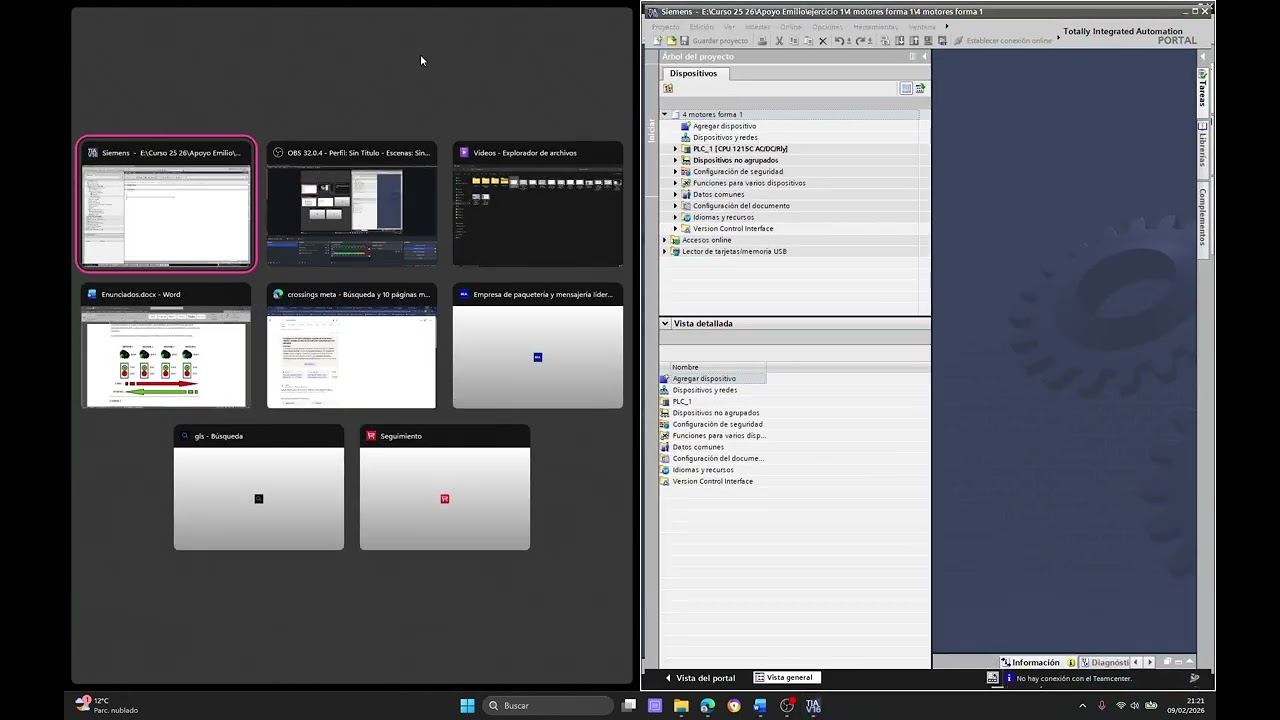Image resolution: width=1280 pixels, height=720 pixels.
Task: Expand Configuración de seguridad node
Action: coord(675,172)
